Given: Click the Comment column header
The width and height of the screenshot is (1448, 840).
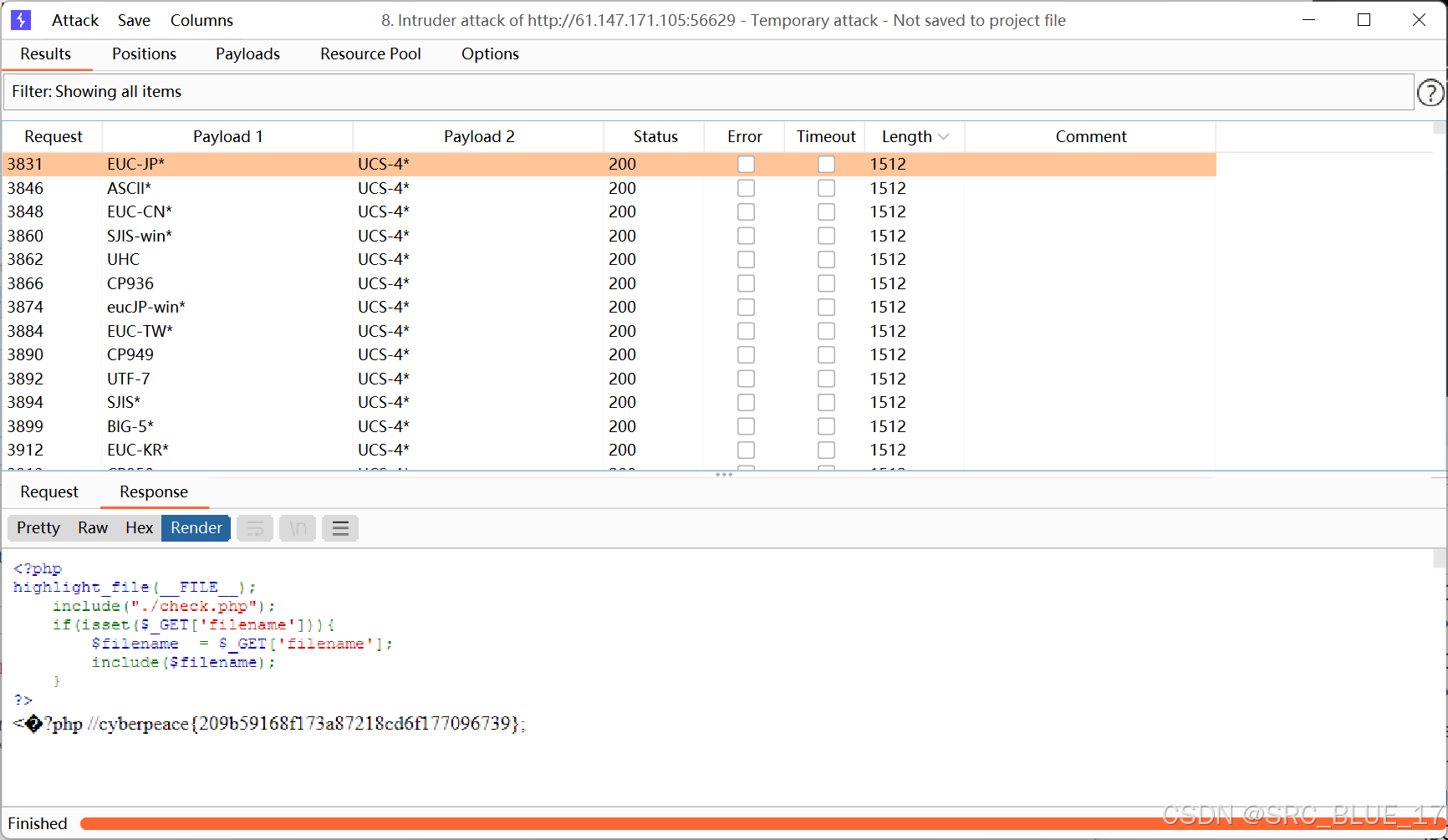Looking at the screenshot, I should pyautogui.click(x=1090, y=137).
